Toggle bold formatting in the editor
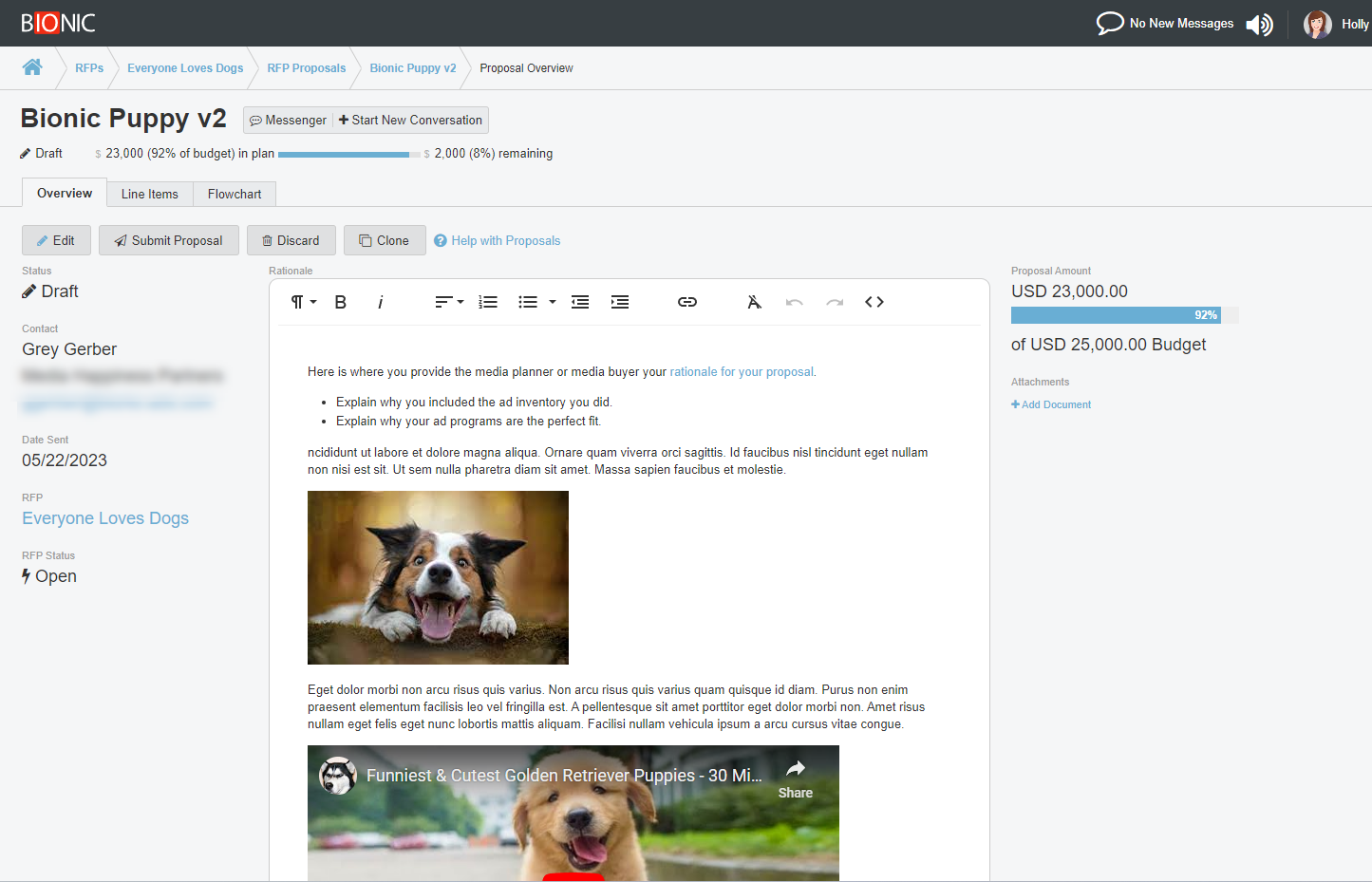The width and height of the screenshot is (1372, 882). (341, 302)
